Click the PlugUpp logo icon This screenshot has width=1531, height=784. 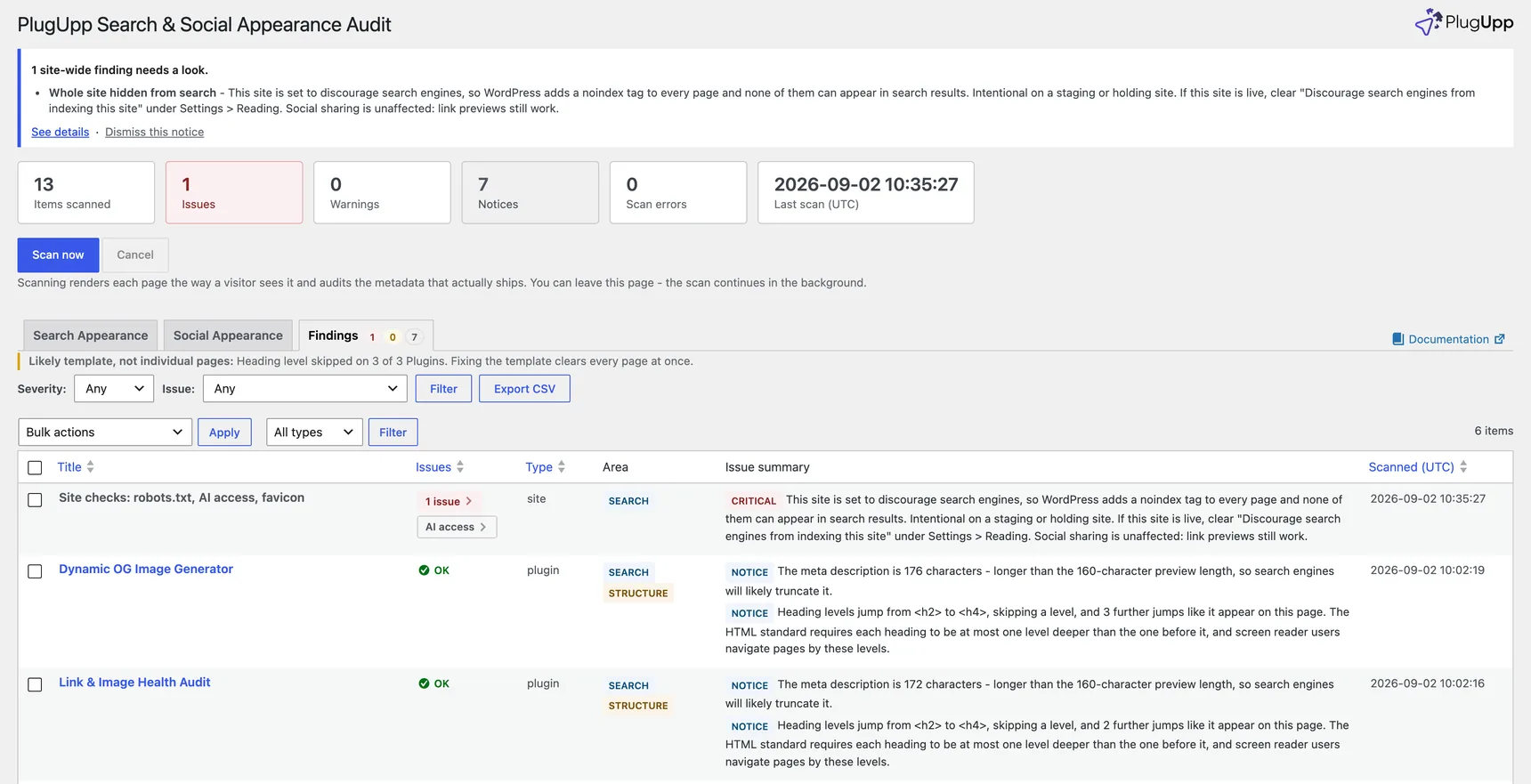click(1428, 22)
